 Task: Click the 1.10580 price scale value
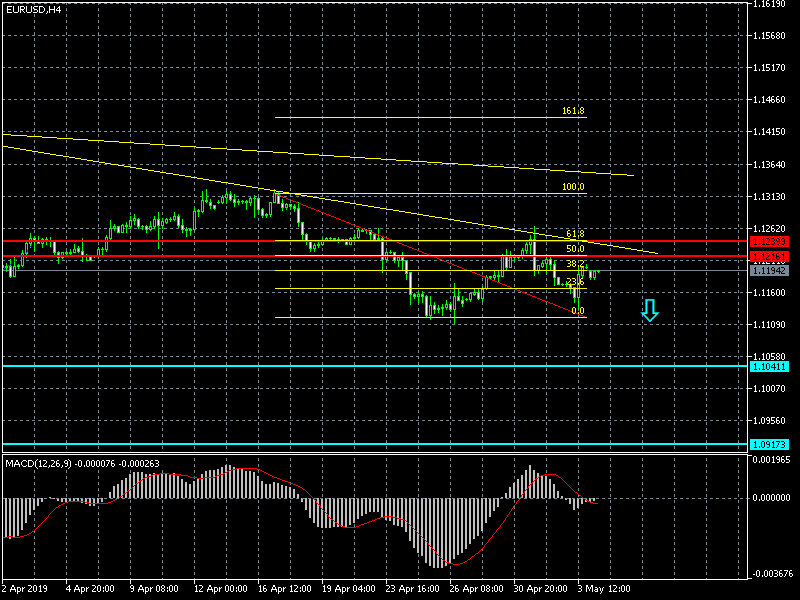769,356
